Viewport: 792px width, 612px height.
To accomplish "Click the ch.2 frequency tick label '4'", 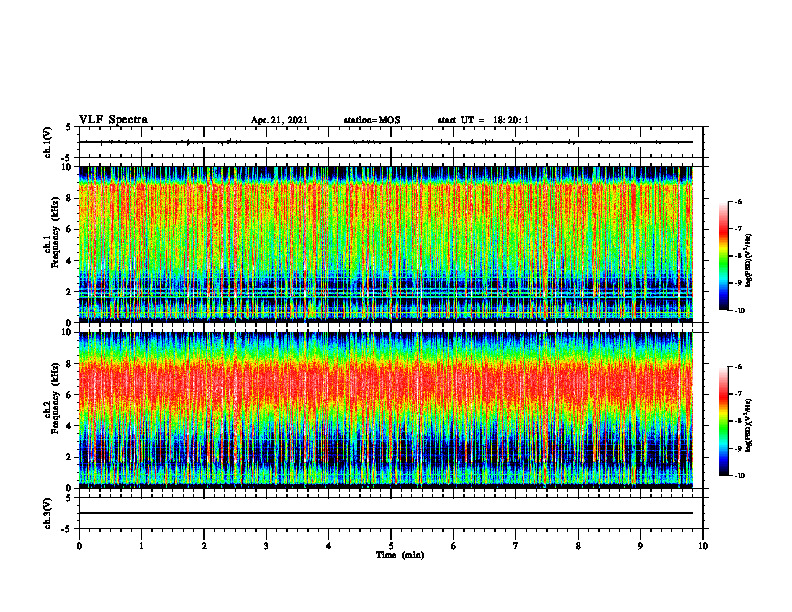I will coord(70,426).
